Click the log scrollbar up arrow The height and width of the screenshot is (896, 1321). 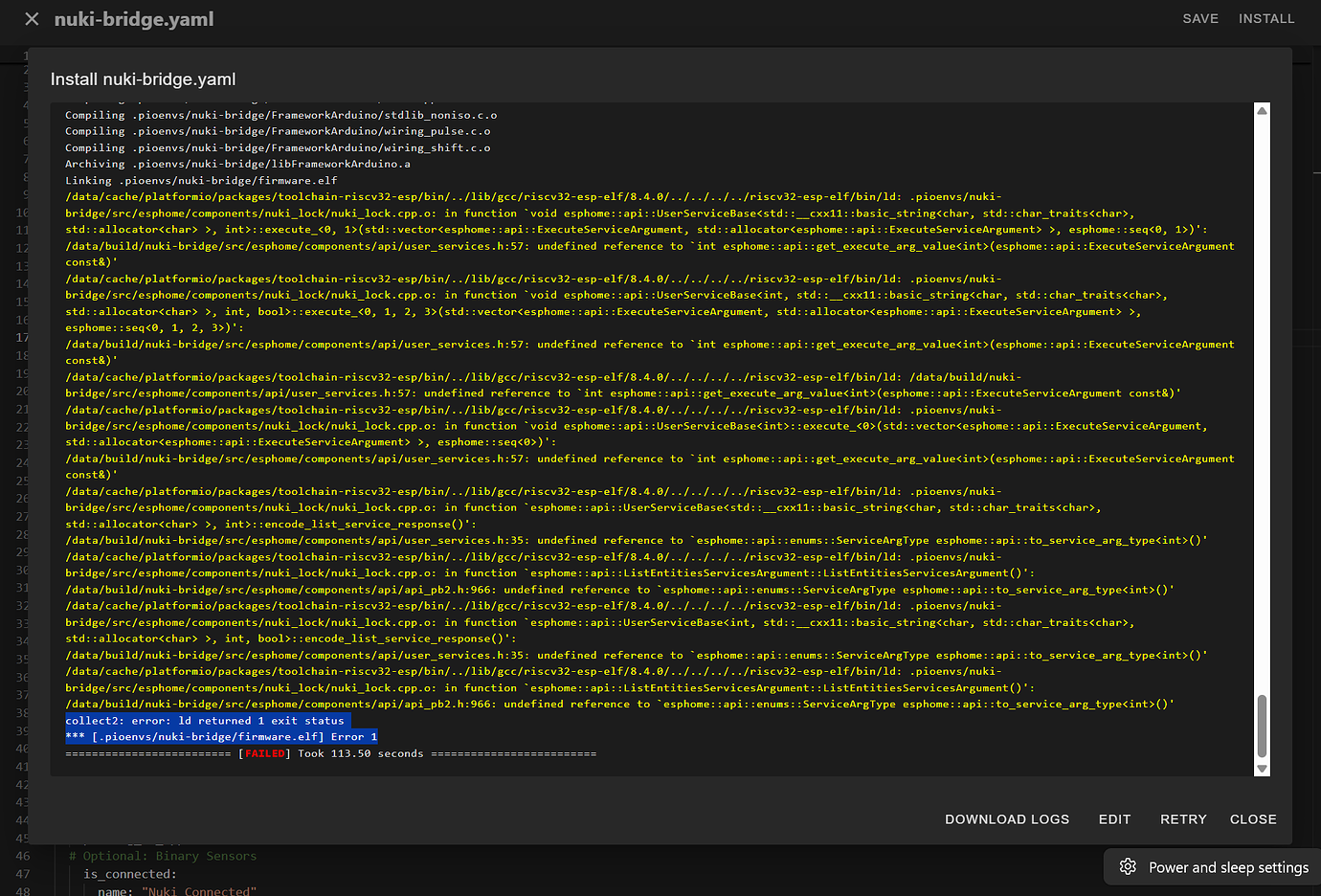click(1262, 111)
